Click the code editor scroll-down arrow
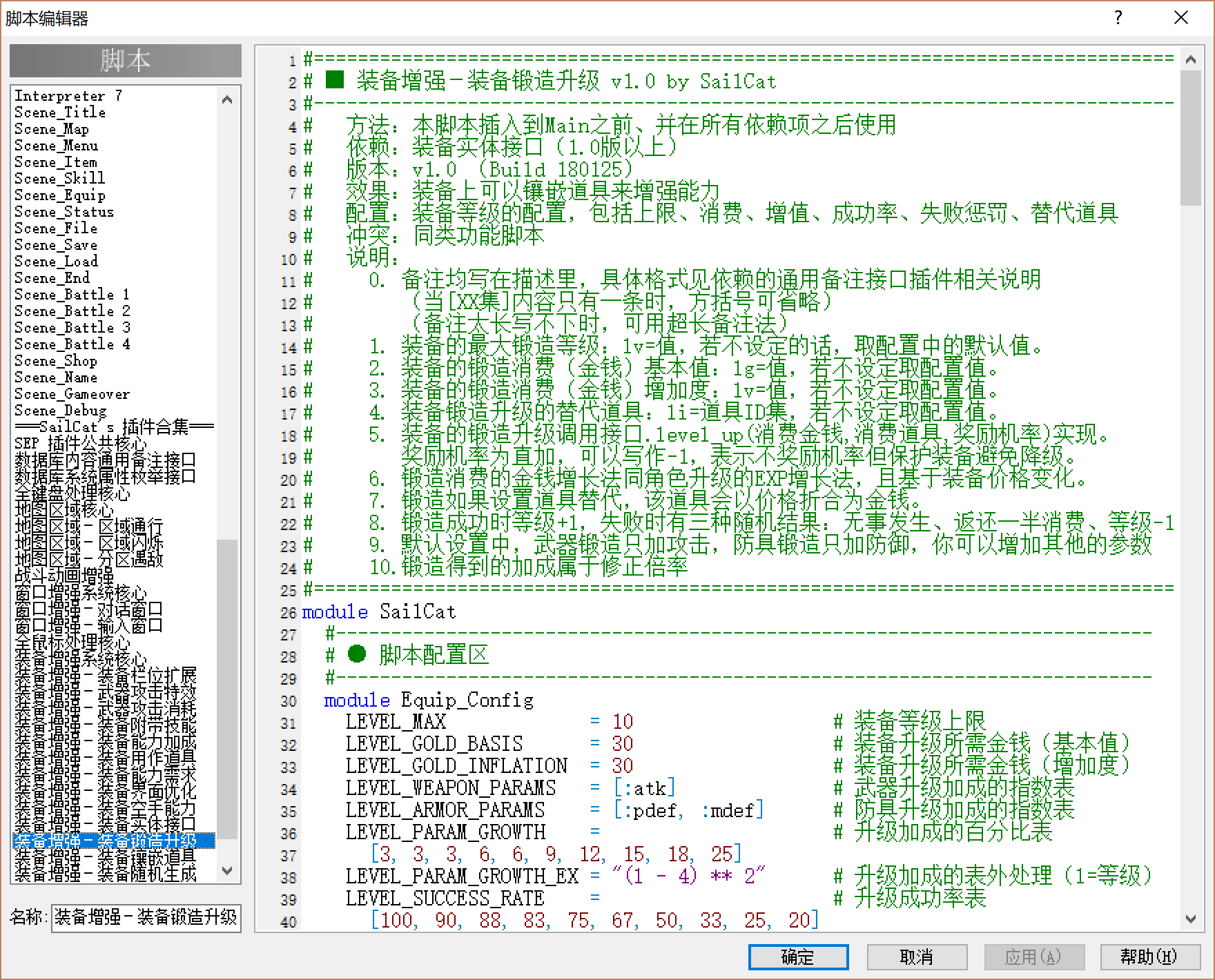The height and width of the screenshot is (980, 1215). pyautogui.click(x=1190, y=919)
